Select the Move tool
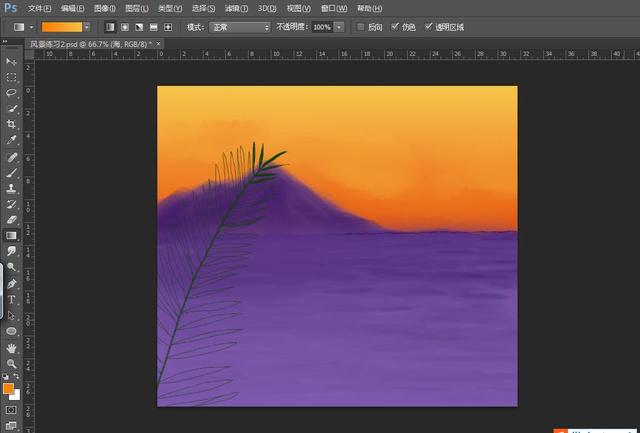 pos(11,62)
